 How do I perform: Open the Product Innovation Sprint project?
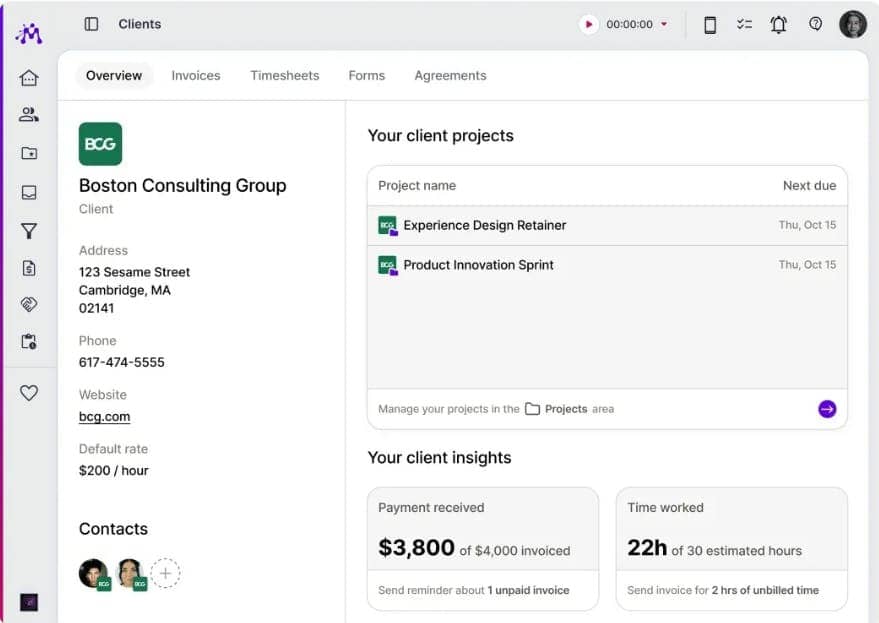click(x=607, y=265)
